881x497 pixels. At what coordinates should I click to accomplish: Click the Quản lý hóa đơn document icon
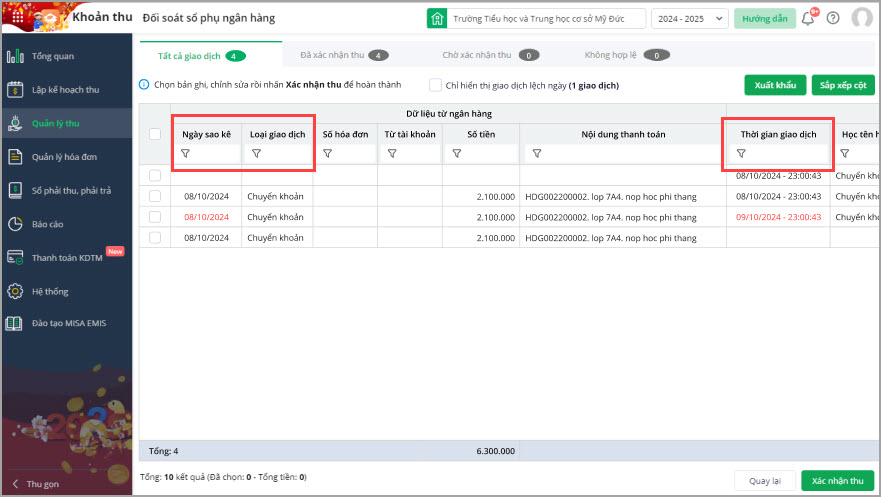tap(15, 157)
